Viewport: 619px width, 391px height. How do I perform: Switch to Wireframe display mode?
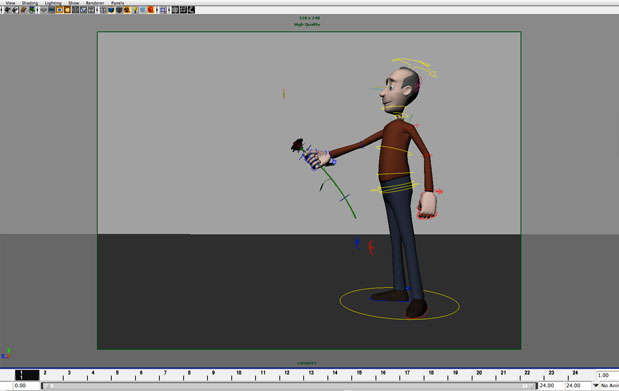click(103, 10)
